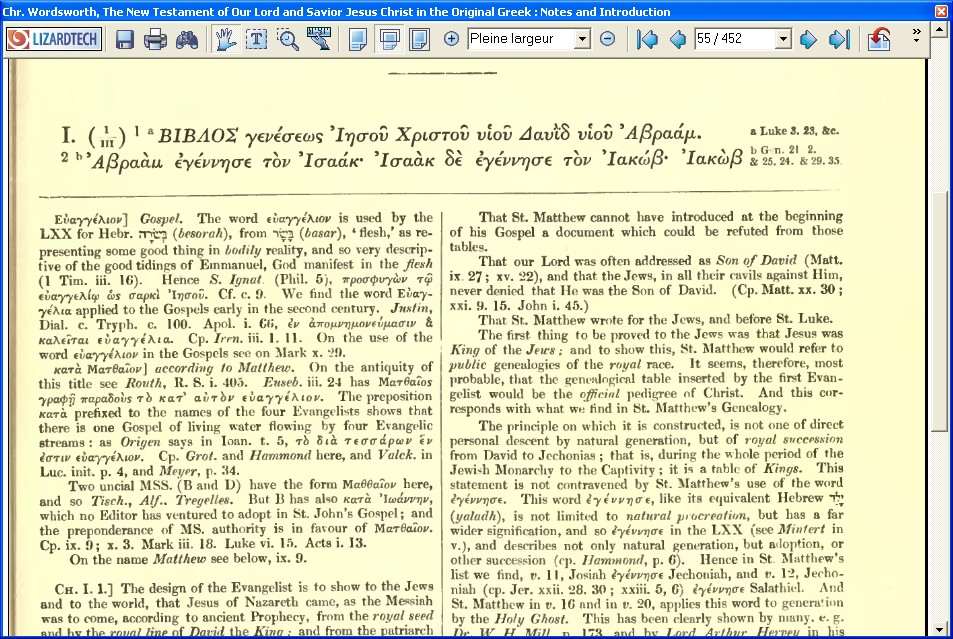Close the document viewer window

pyautogui.click(x=940, y=11)
